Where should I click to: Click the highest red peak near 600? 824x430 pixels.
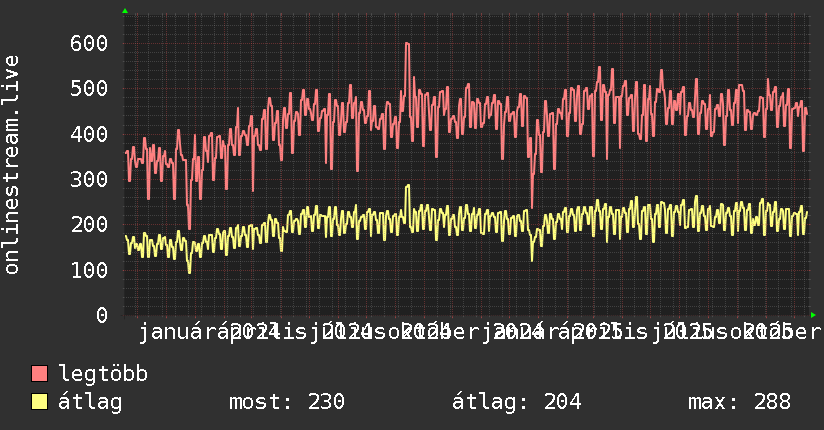tap(407, 44)
